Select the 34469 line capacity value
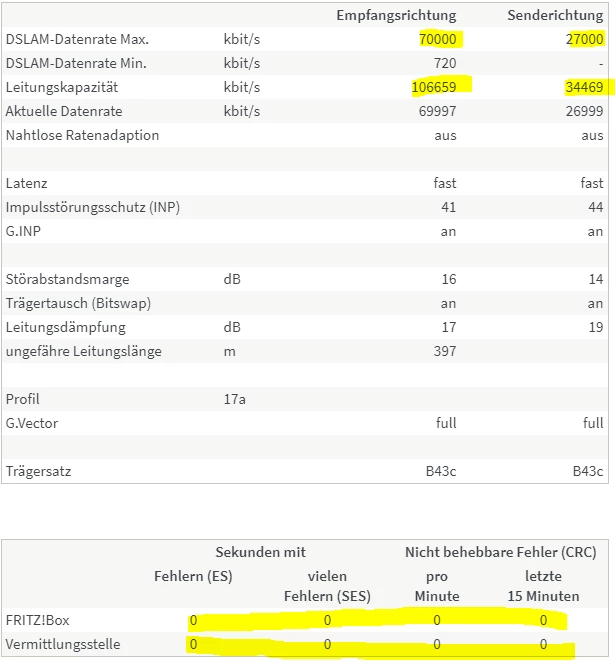The height and width of the screenshot is (662, 615). (x=583, y=87)
